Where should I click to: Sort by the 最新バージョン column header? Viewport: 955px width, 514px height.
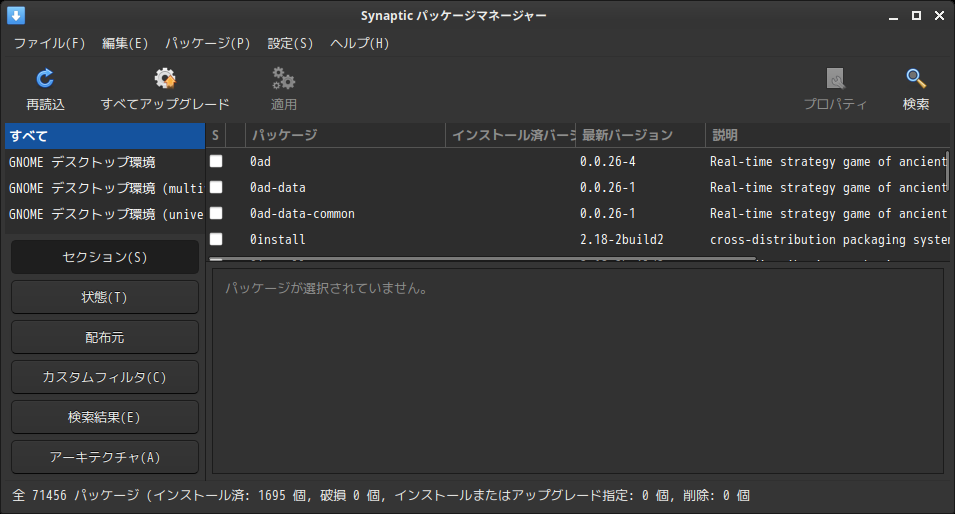coord(640,135)
